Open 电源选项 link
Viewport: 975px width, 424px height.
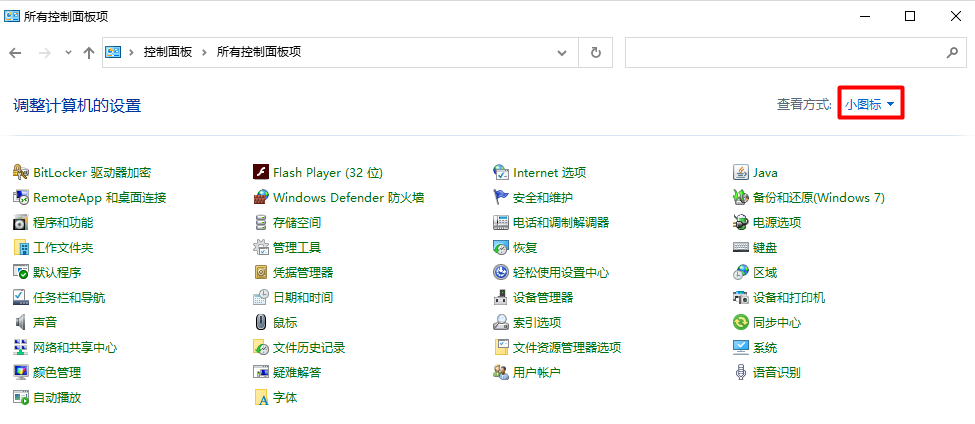coord(777,223)
